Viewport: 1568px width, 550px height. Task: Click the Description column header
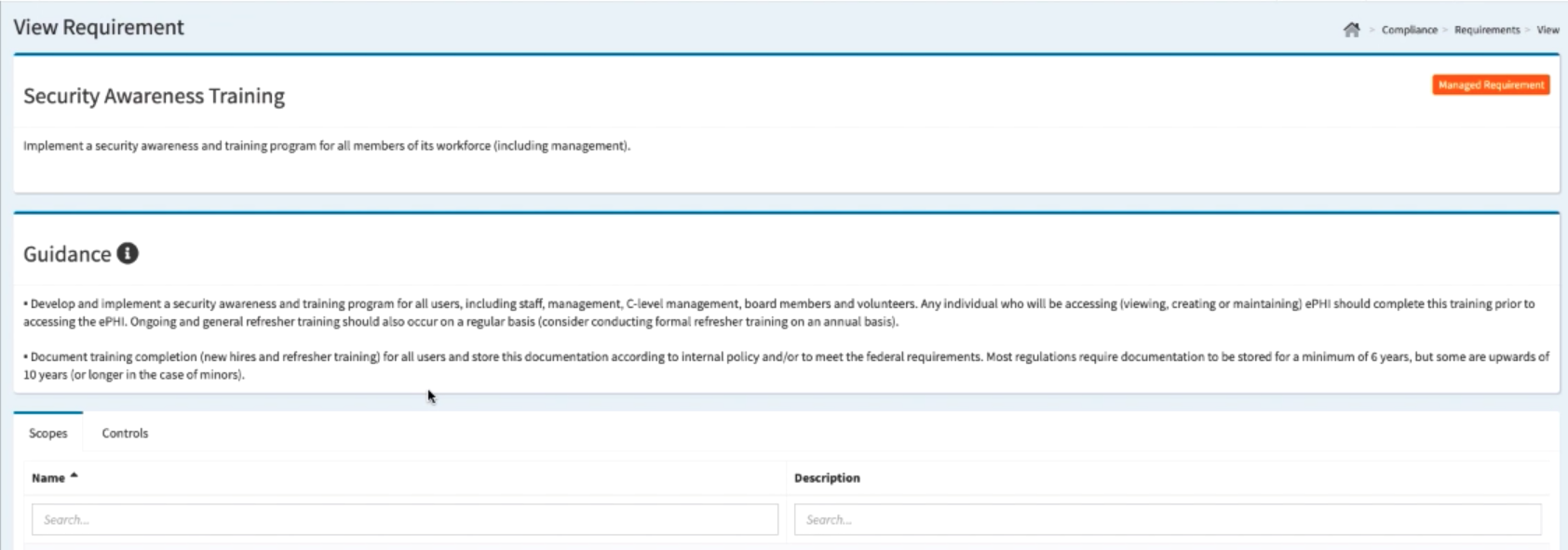827,477
